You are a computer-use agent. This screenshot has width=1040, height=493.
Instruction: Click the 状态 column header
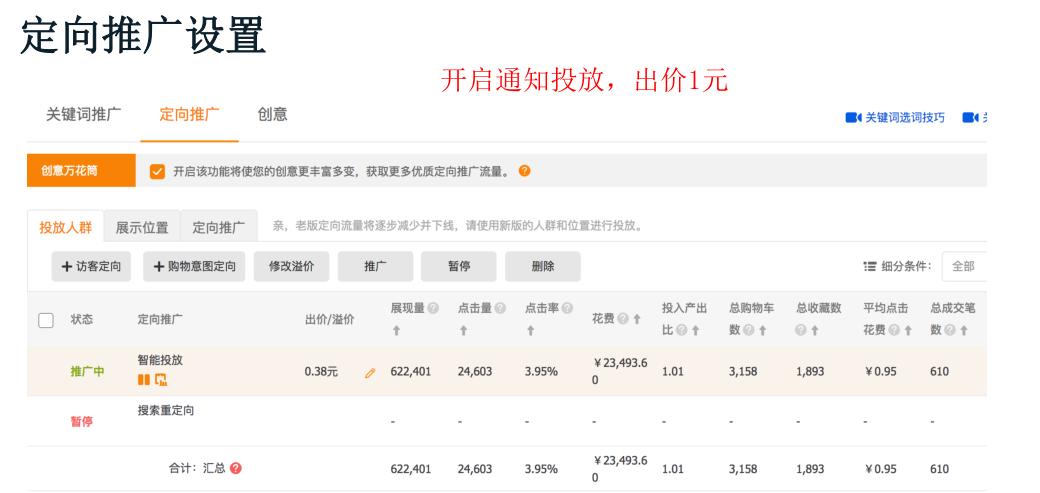tap(82, 319)
